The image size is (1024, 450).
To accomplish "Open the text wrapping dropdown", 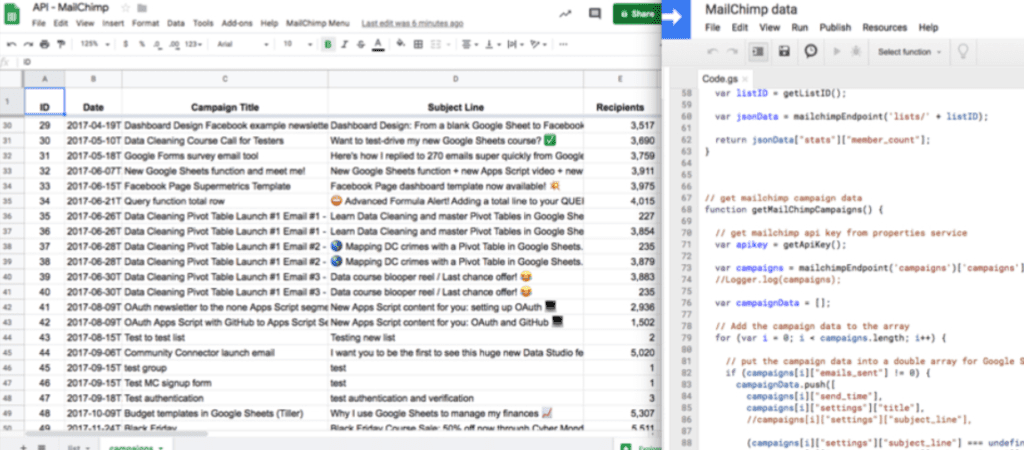I will tap(515, 44).
